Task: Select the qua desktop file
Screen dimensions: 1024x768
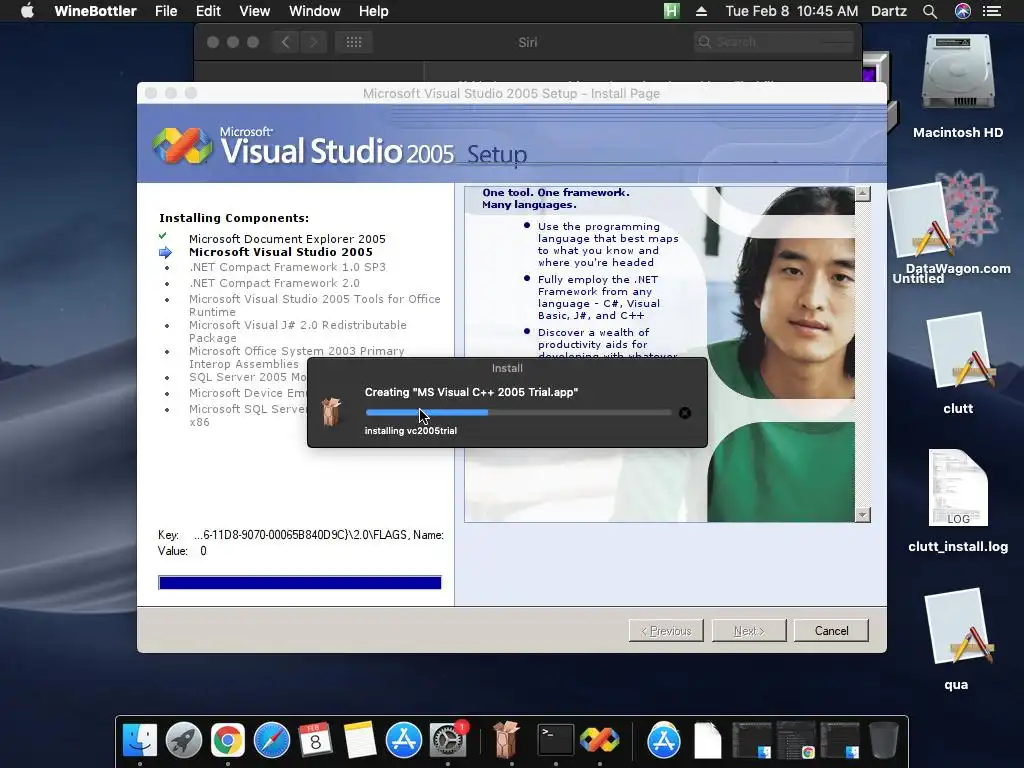Action: (957, 639)
